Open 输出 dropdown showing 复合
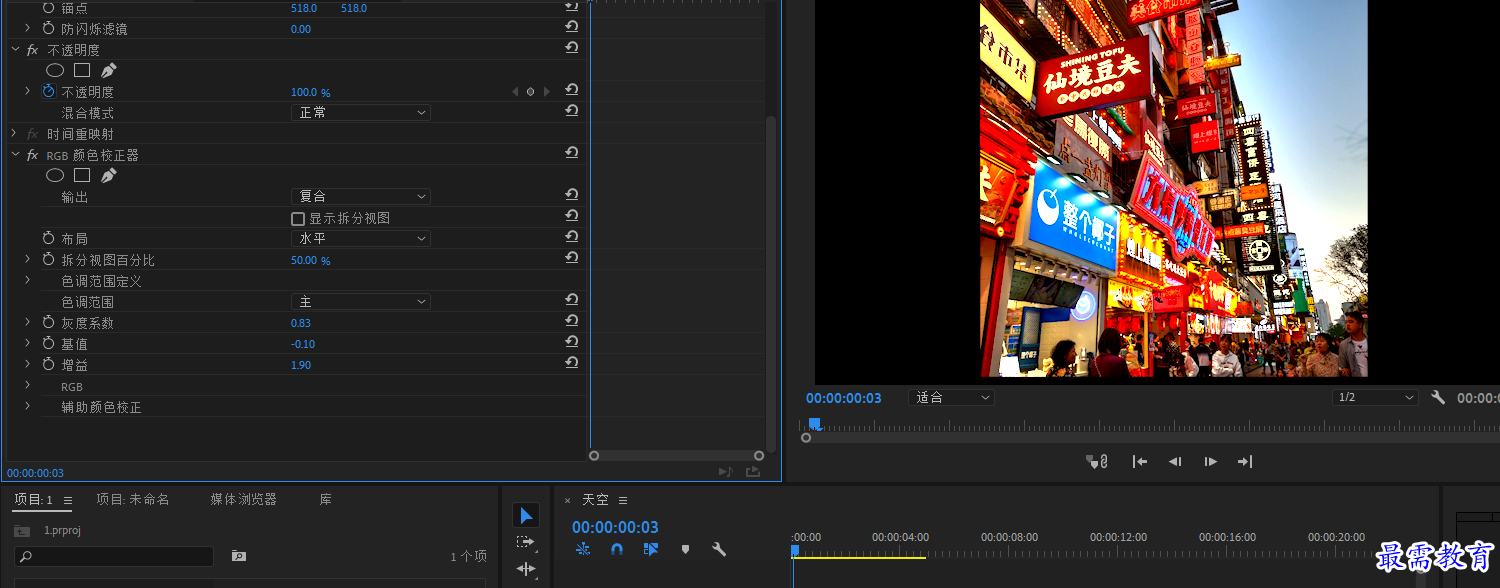This screenshot has height=588, width=1500. point(361,196)
